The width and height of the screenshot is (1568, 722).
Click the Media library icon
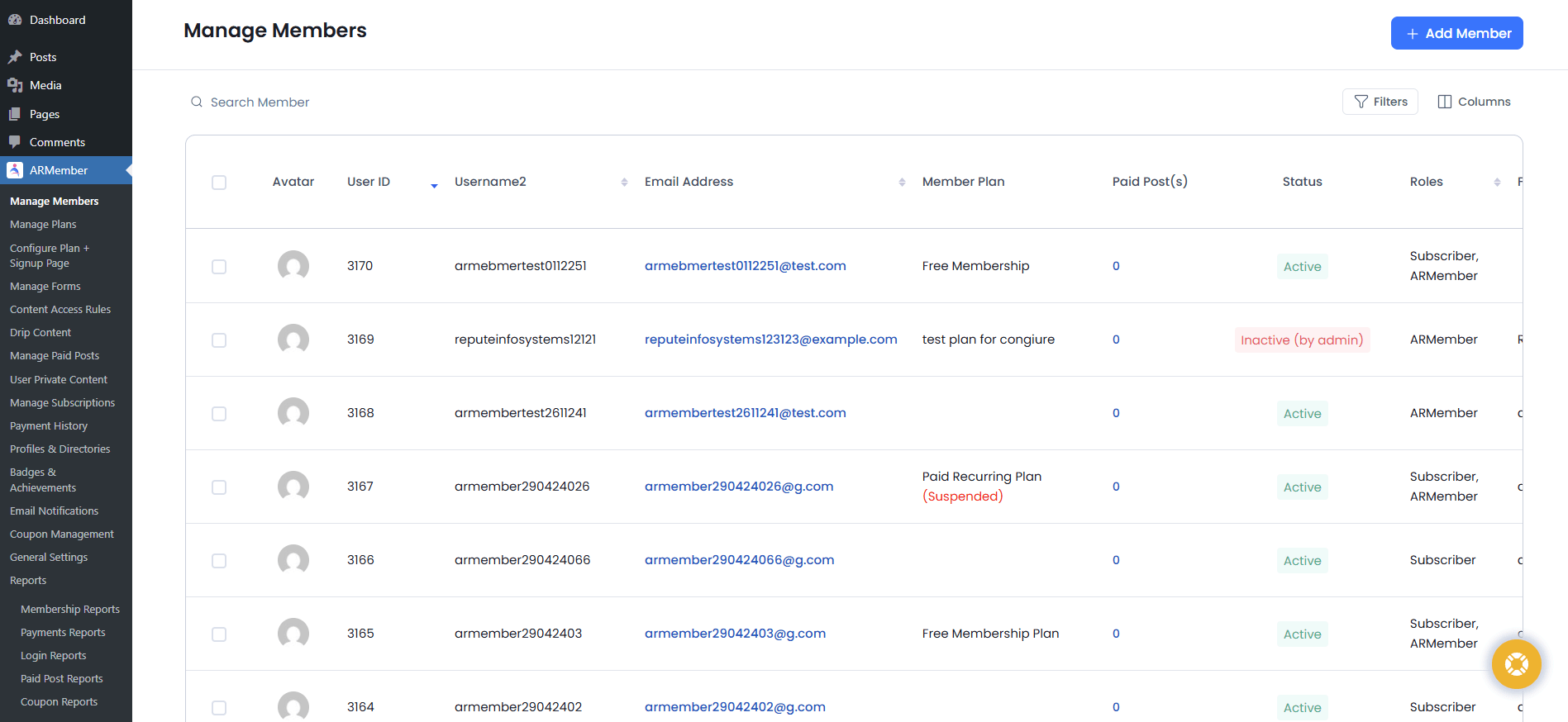point(15,85)
